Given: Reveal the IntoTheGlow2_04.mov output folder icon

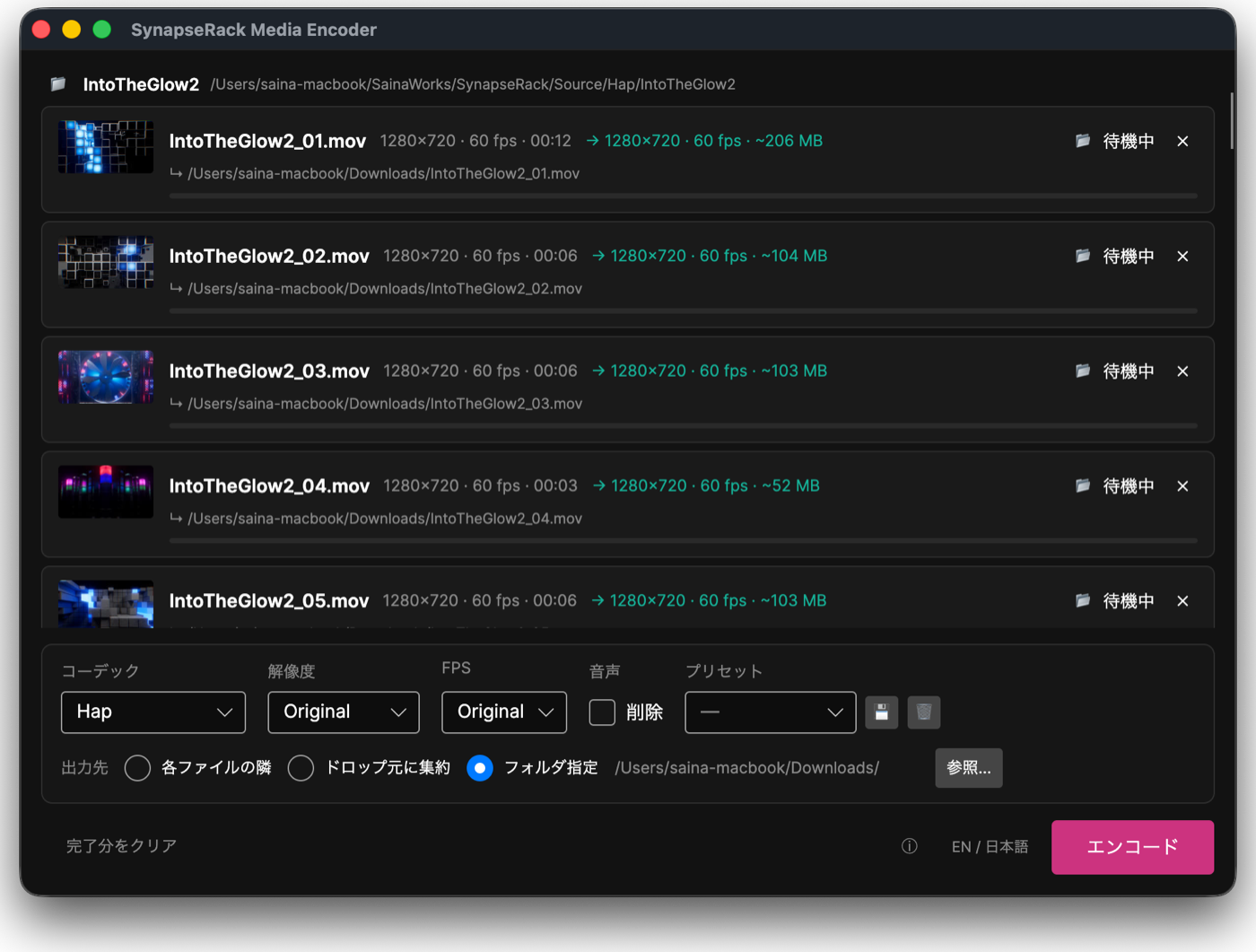Looking at the screenshot, I should (1083, 485).
